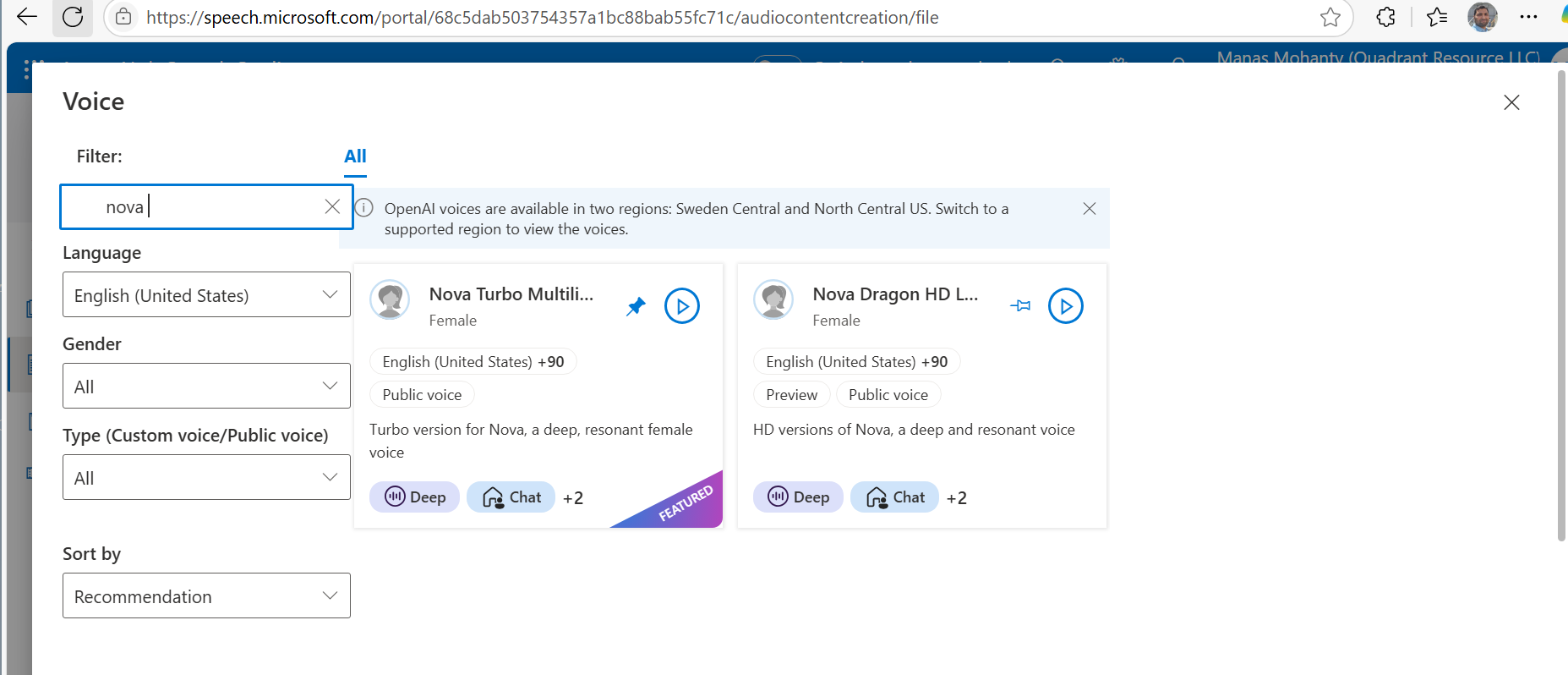Select the All filter tab
Screen dimensions: 1568x675
coord(355,156)
